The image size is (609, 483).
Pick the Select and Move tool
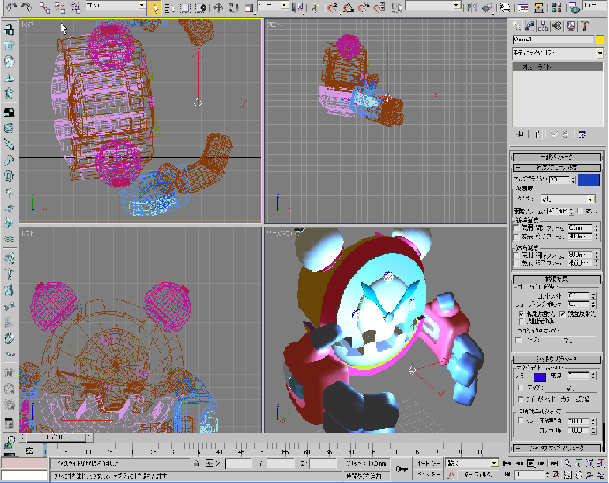tap(218, 8)
